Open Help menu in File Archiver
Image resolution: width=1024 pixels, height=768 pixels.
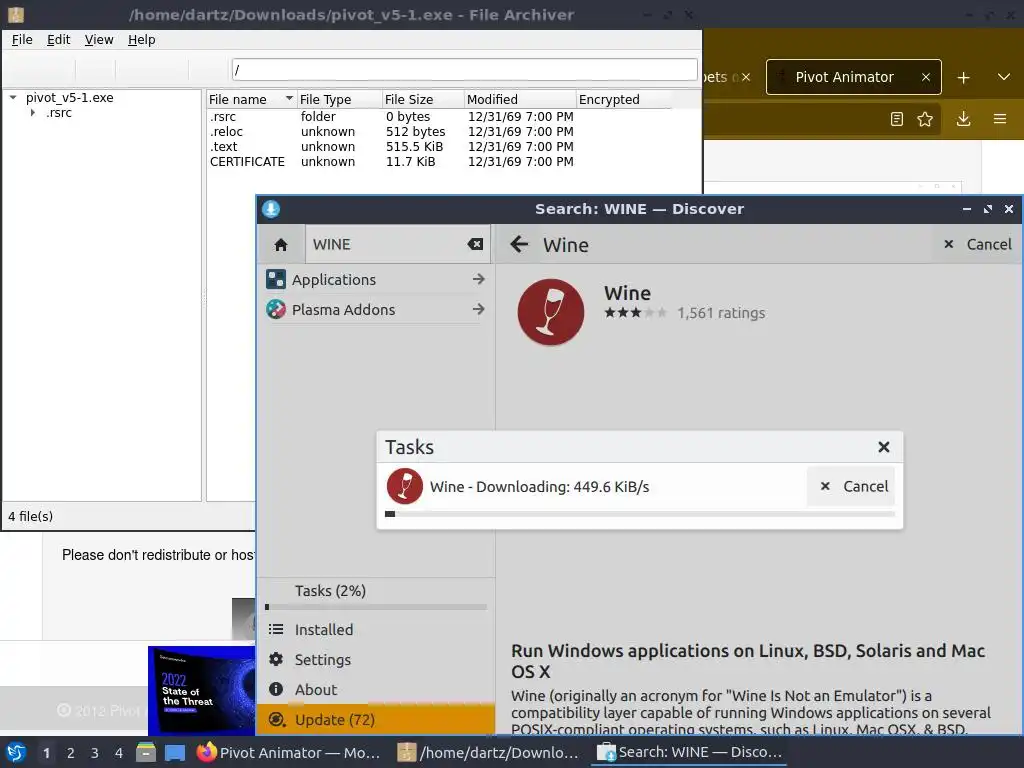[x=142, y=40]
